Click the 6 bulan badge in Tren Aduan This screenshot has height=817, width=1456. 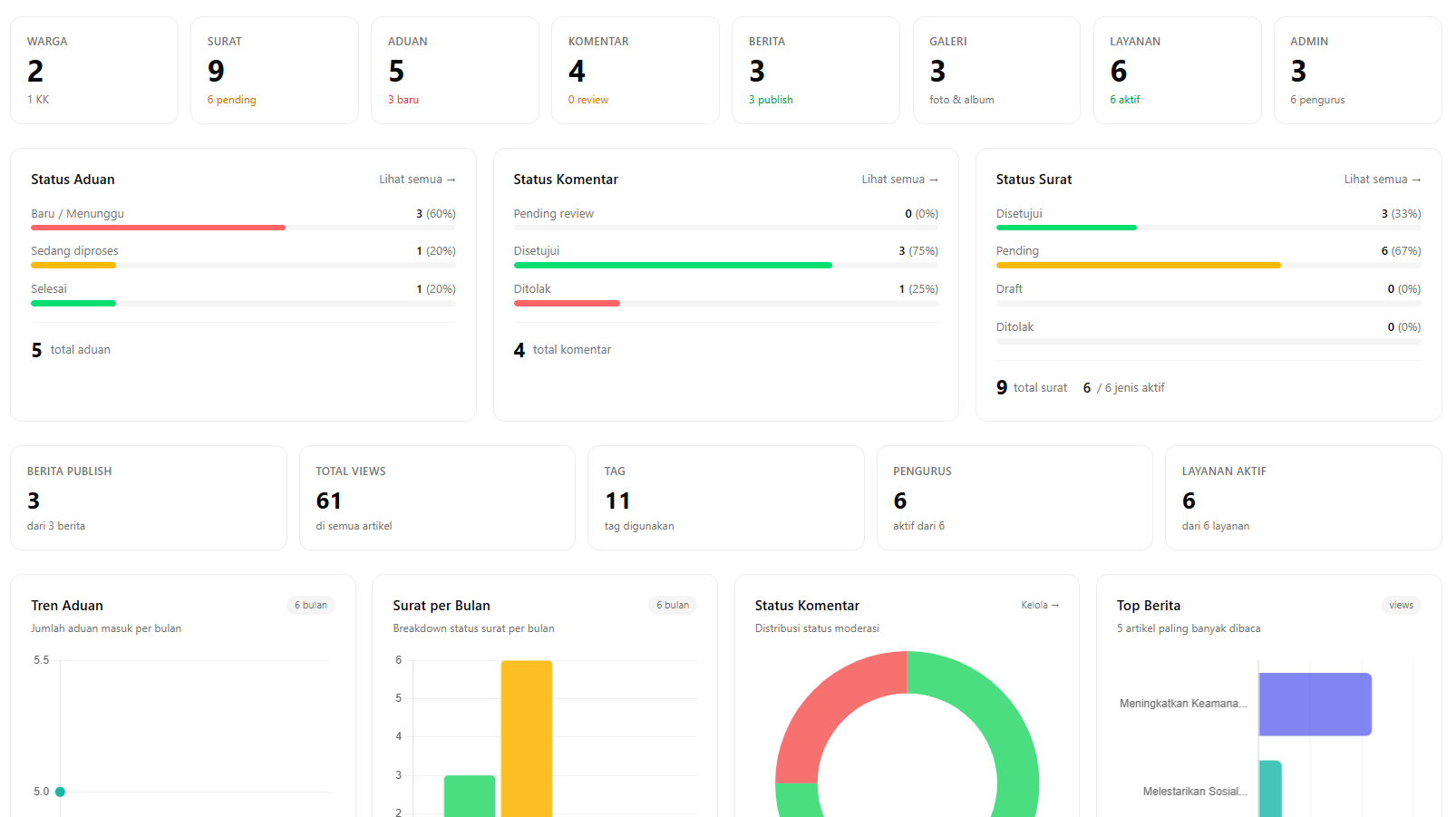coord(311,605)
